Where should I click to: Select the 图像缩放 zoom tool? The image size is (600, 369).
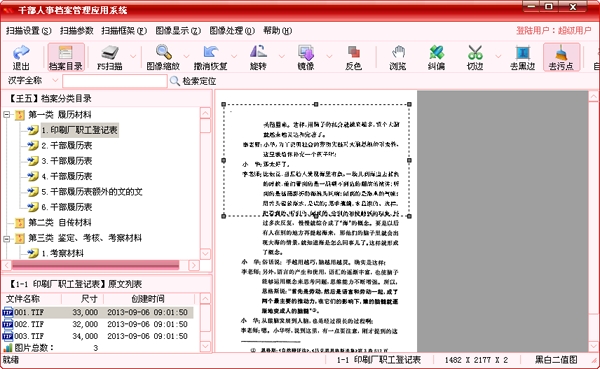163,57
